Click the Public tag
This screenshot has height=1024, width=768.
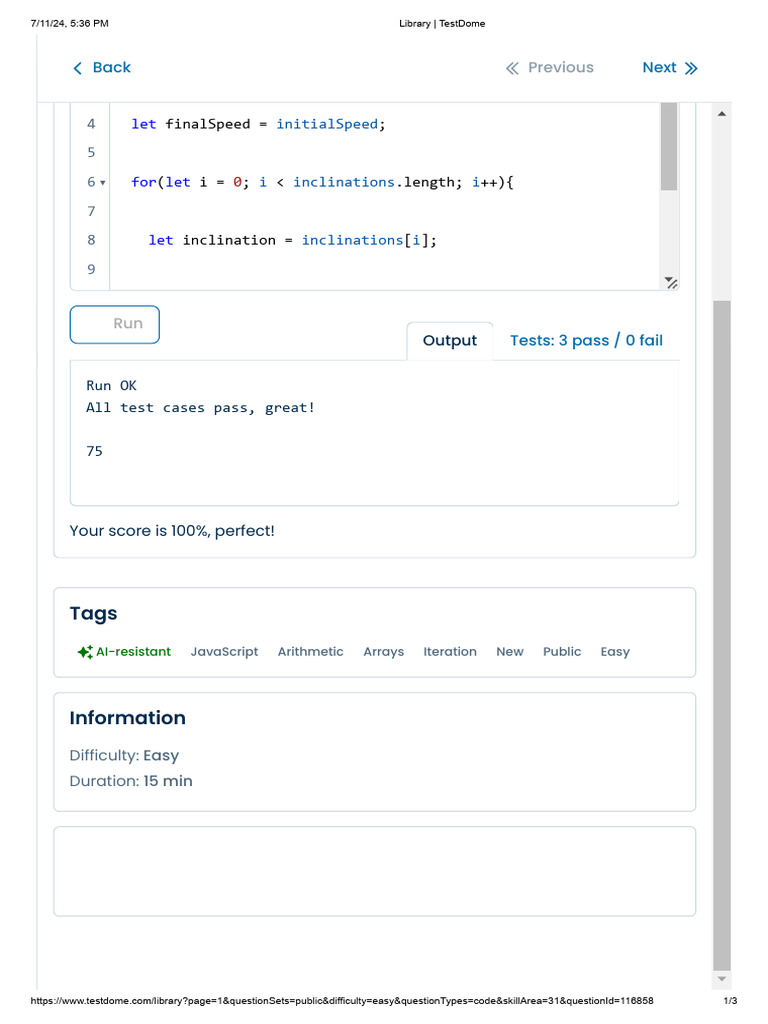point(562,652)
